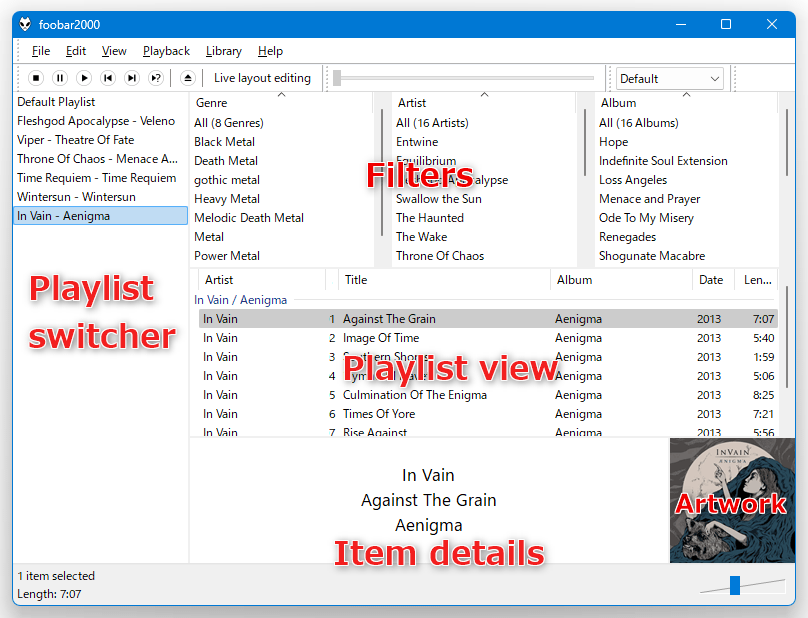Click the foobar2000 app icon in title bar
808x618 pixels.
coord(25,24)
